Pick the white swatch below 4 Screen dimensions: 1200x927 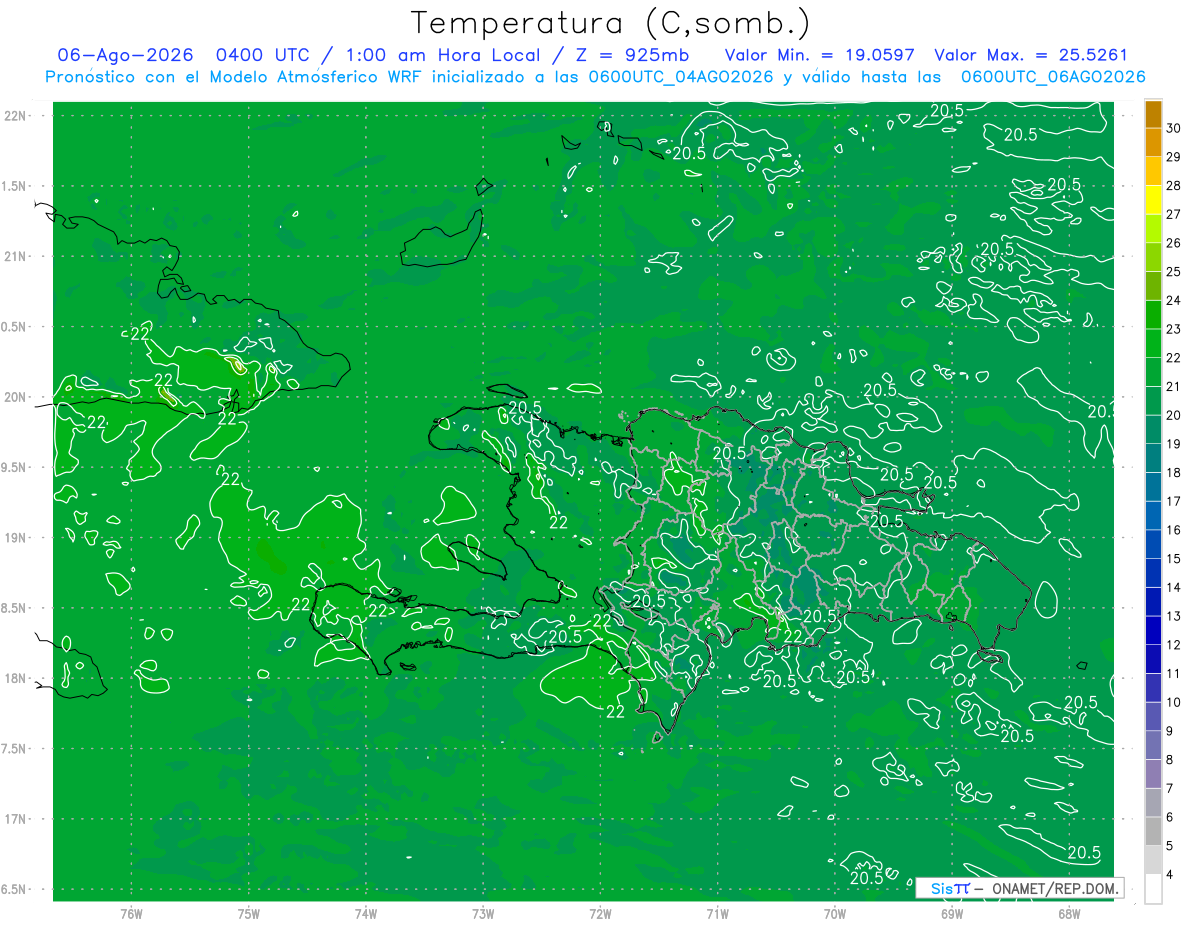coord(1153,889)
